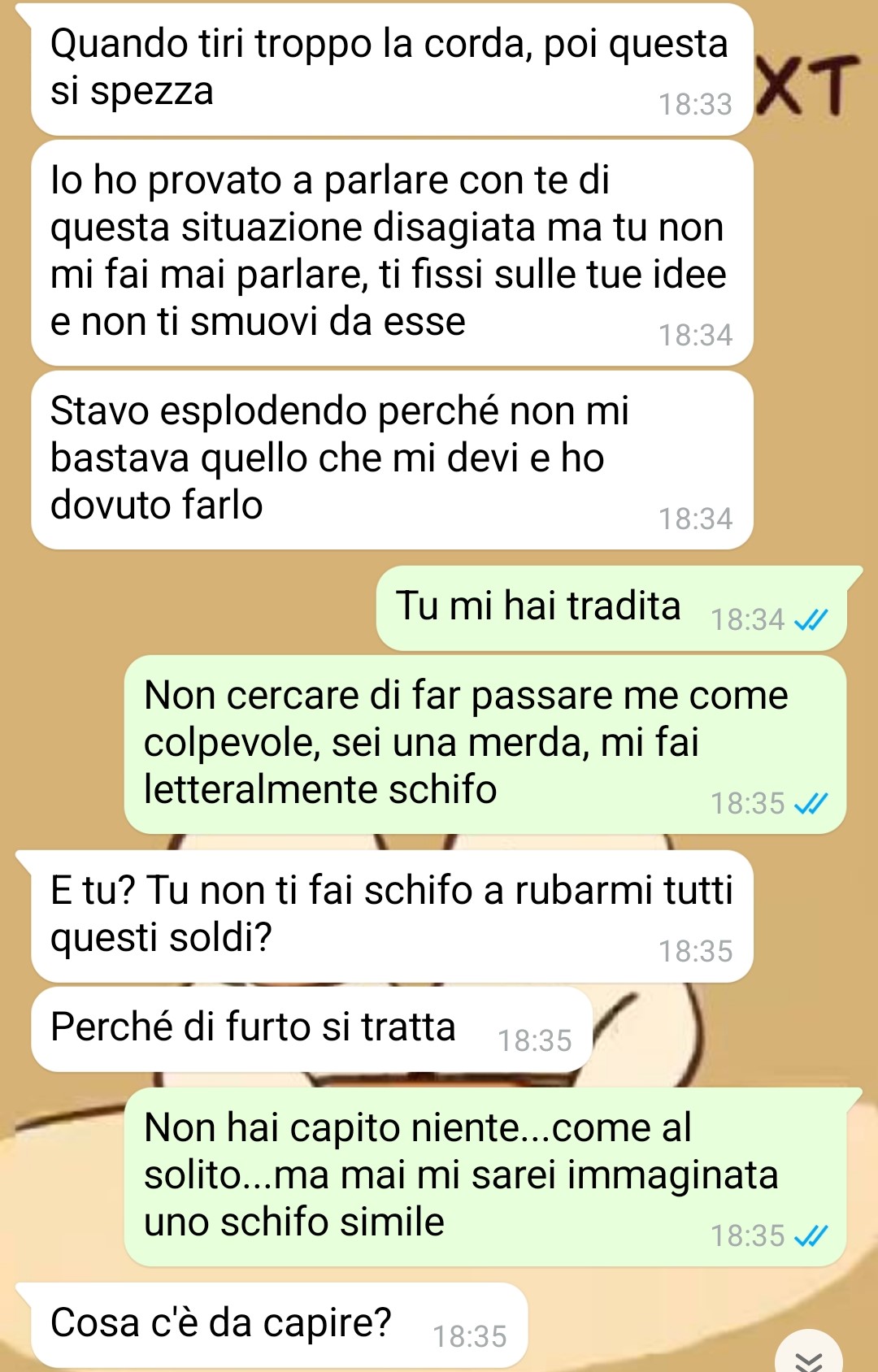
Task: Tap the 18:34 time on "non ti smuovi" bubble
Action: click(695, 336)
